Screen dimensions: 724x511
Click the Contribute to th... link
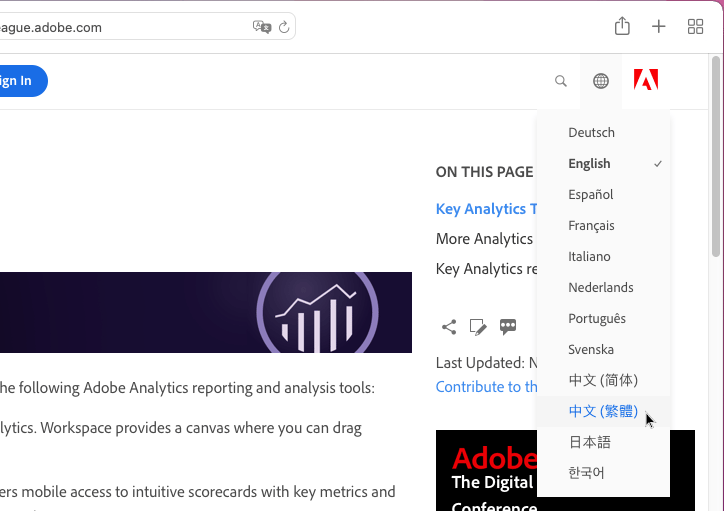point(486,387)
